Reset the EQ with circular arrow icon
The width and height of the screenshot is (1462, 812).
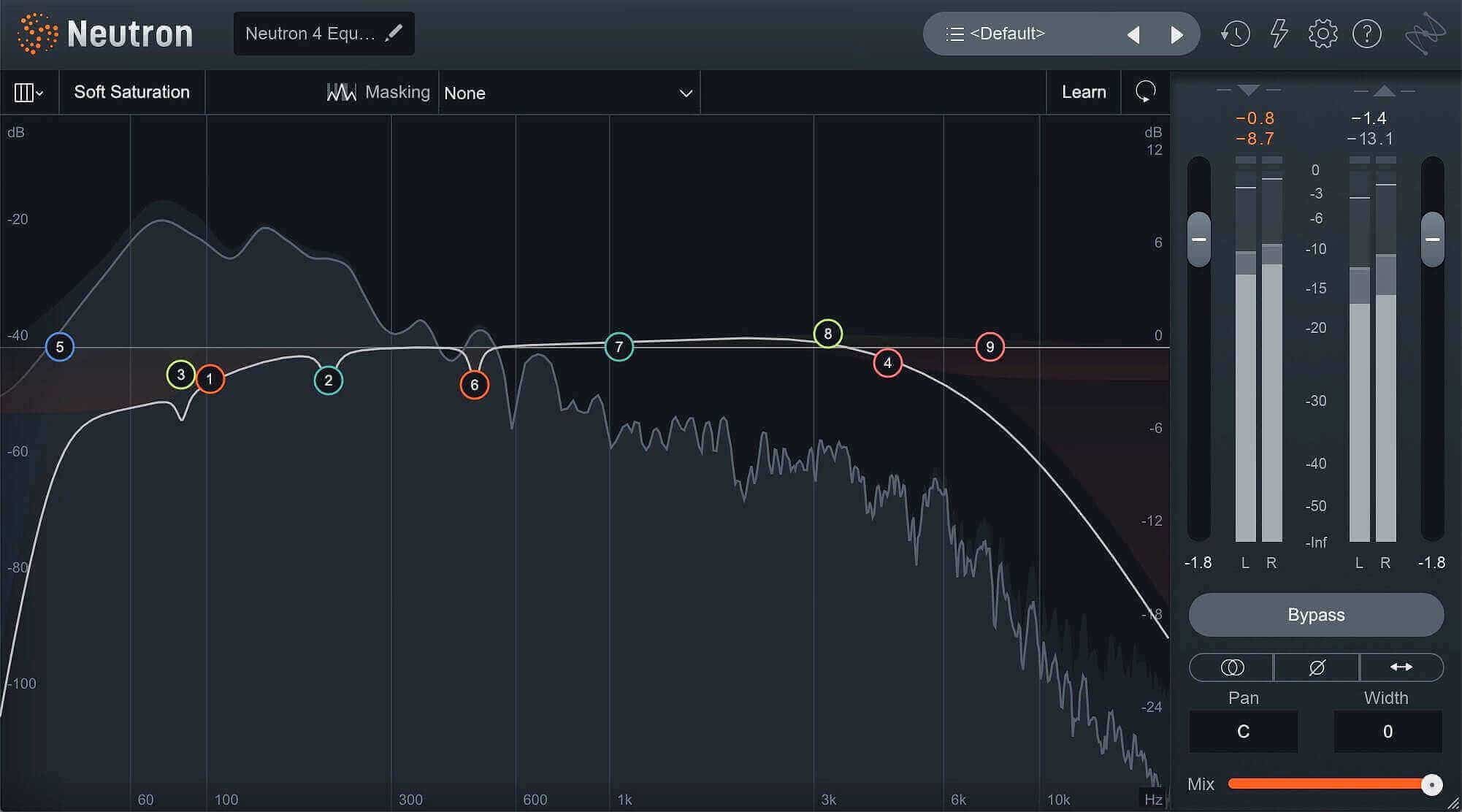click(1145, 92)
